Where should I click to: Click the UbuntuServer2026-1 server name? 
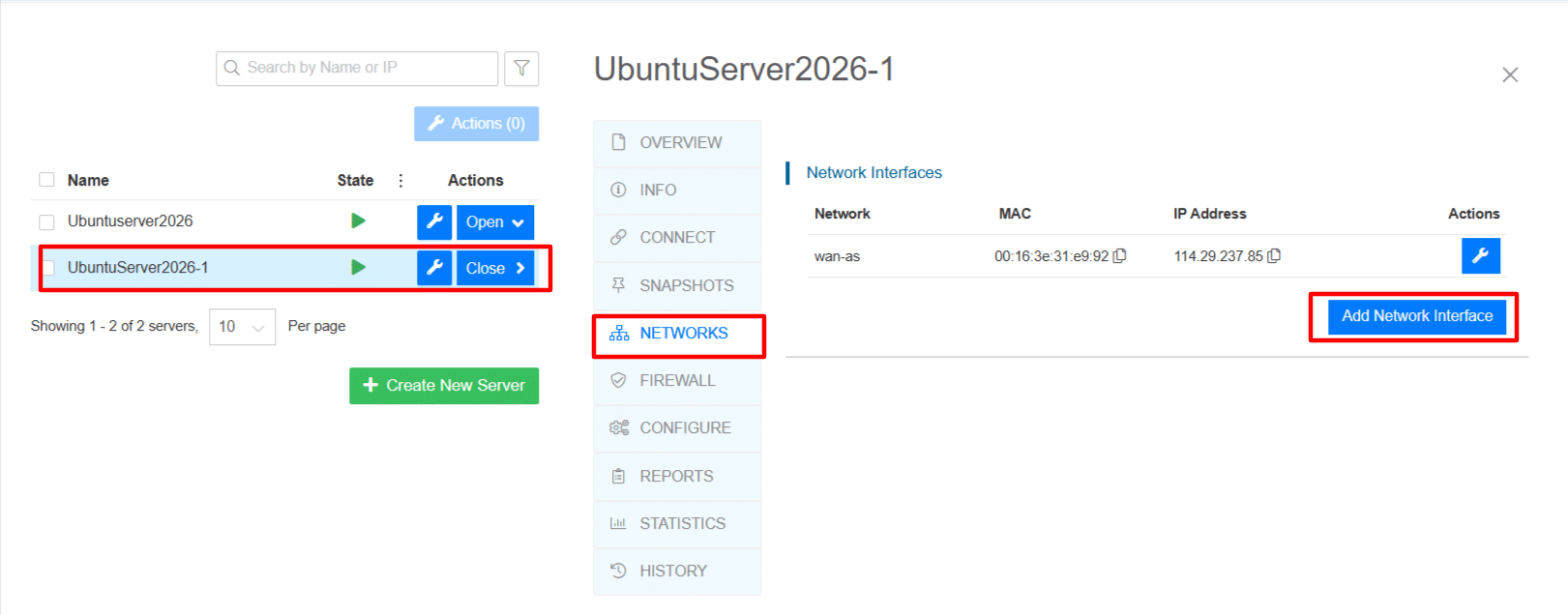click(137, 268)
